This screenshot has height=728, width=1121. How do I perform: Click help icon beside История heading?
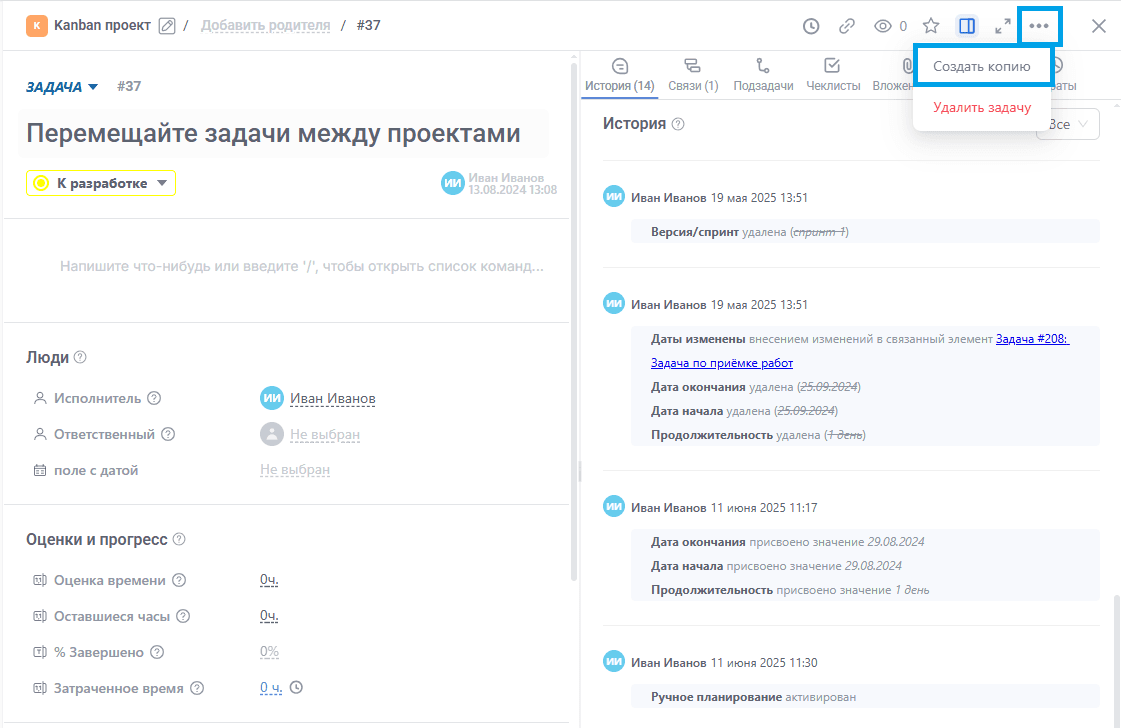pyautogui.click(x=678, y=124)
